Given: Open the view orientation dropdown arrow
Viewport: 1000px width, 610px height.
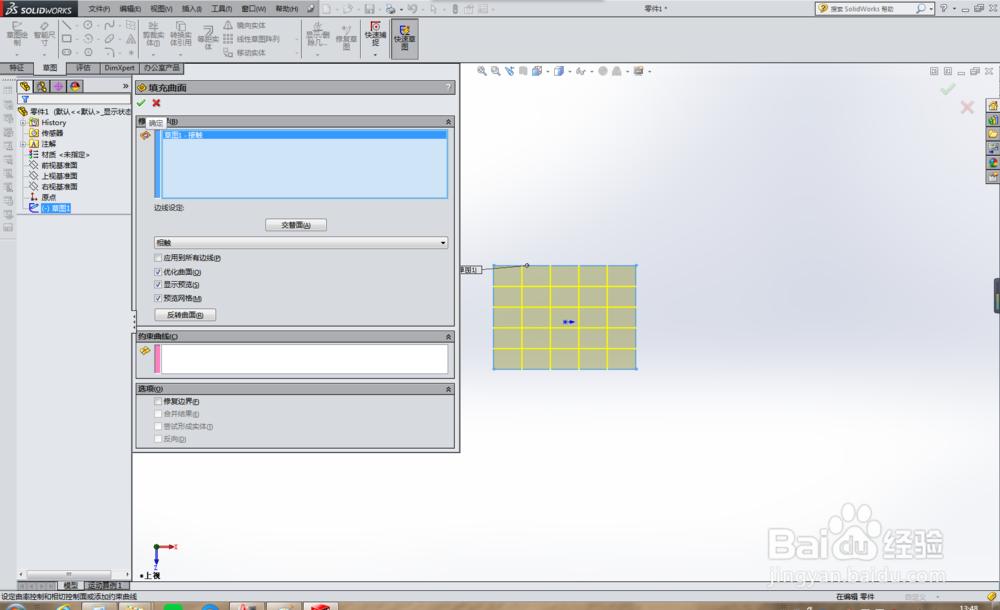Looking at the screenshot, I should [x=548, y=71].
